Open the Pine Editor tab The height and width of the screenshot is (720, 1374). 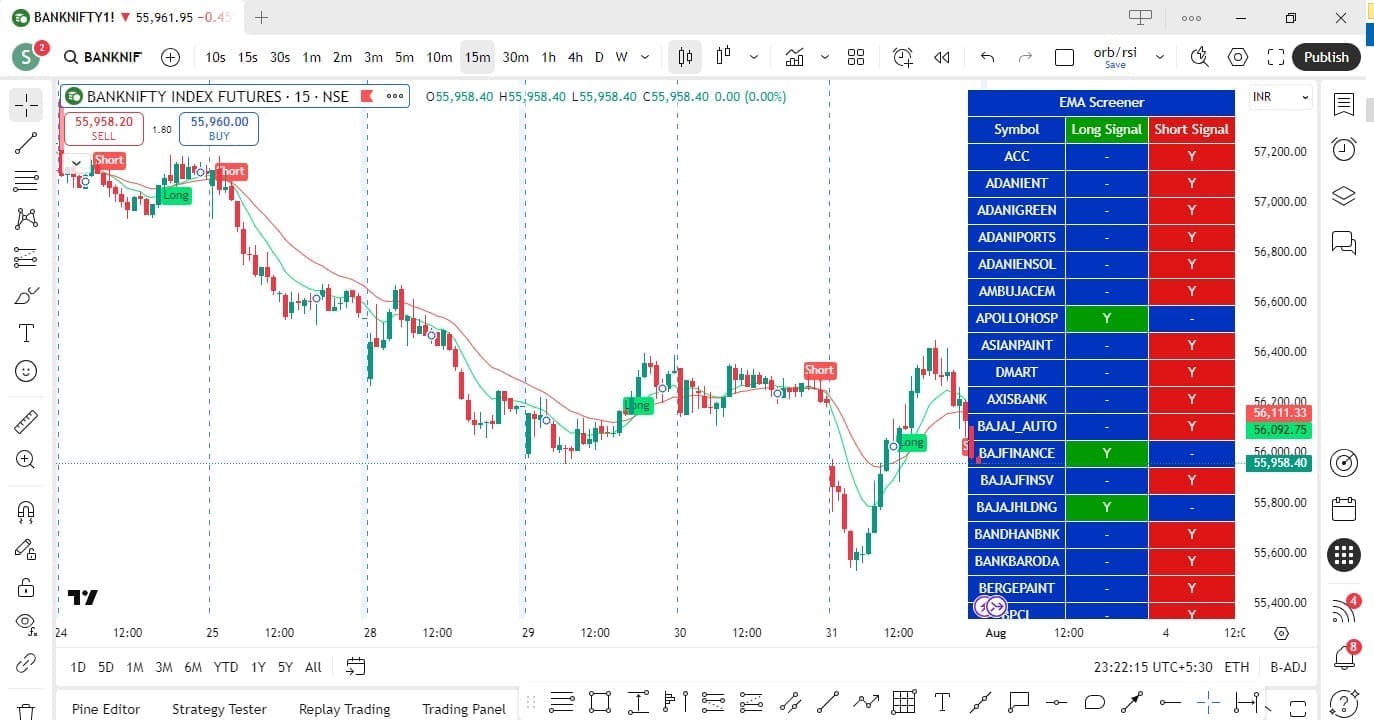point(106,709)
